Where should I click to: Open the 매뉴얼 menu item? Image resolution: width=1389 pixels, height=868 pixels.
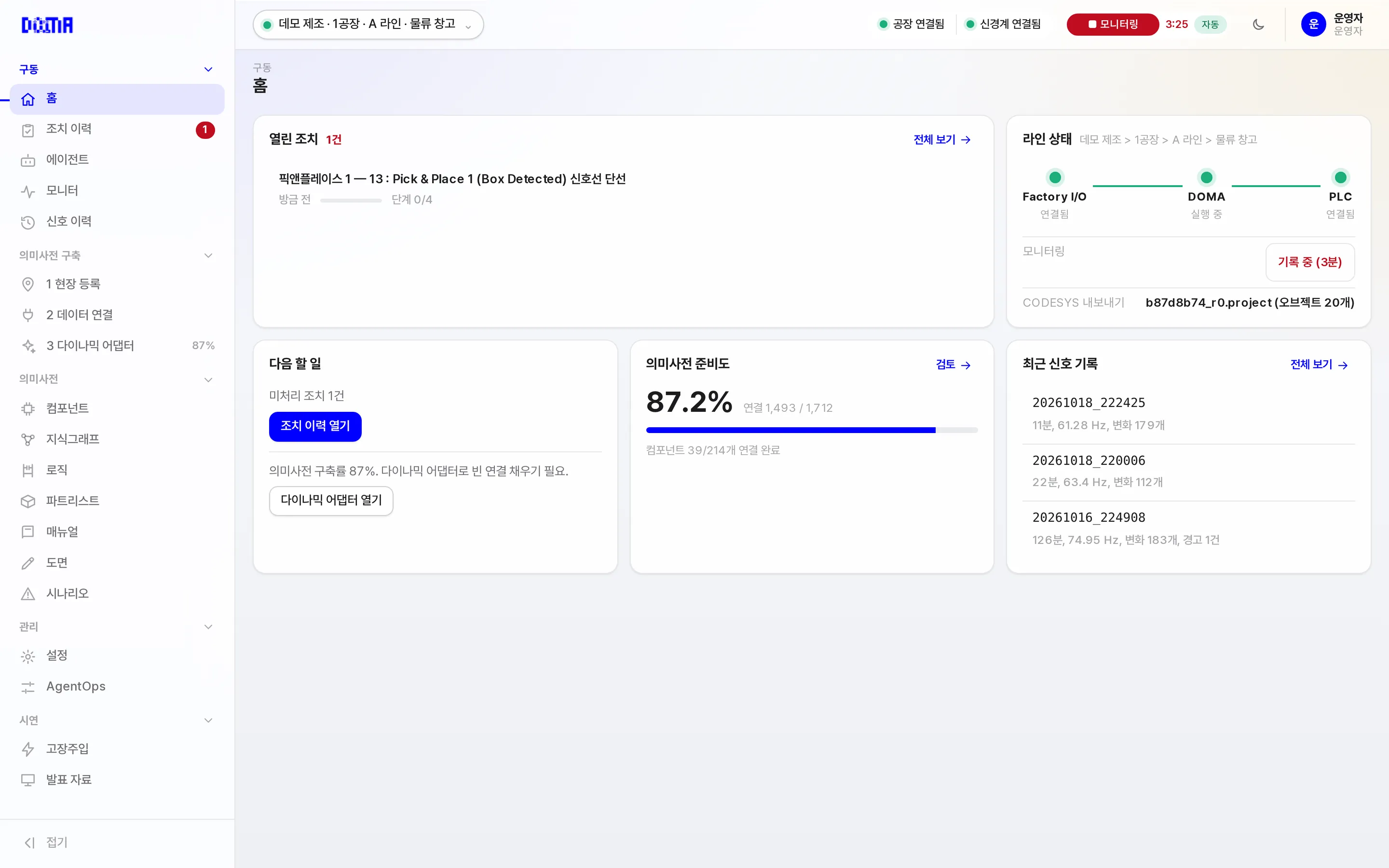(117, 531)
